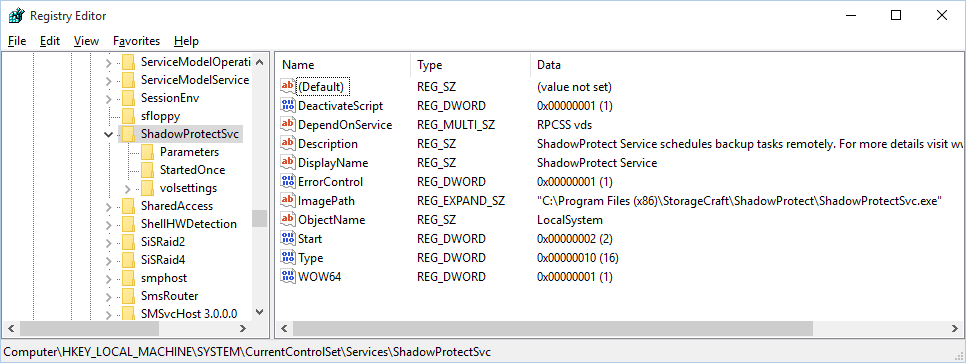This screenshot has height=363, width=966.
Task: Click the "0x00000010 (16)" data cell
Action: click(578, 258)
